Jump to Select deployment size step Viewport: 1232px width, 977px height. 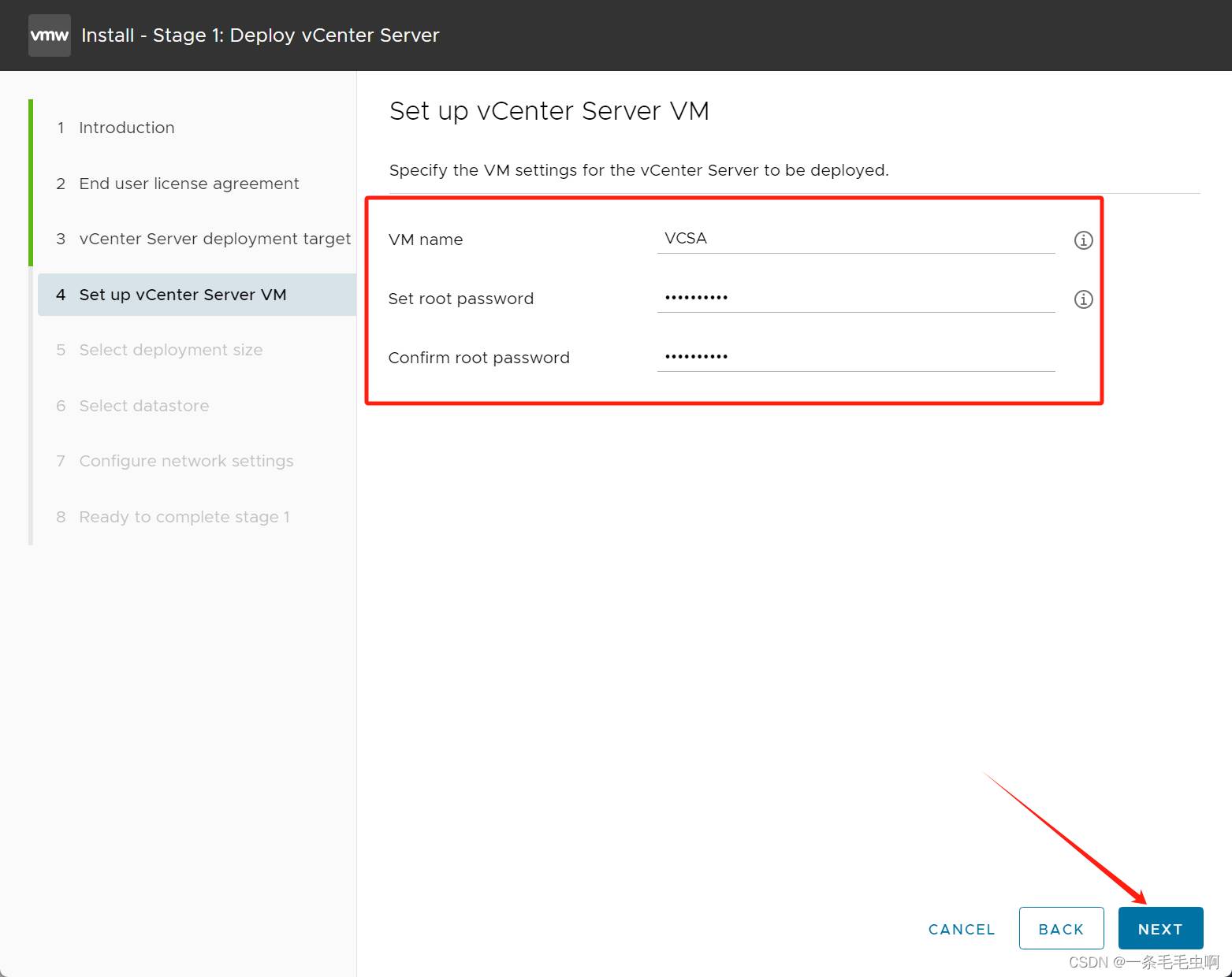coord(170,350)
